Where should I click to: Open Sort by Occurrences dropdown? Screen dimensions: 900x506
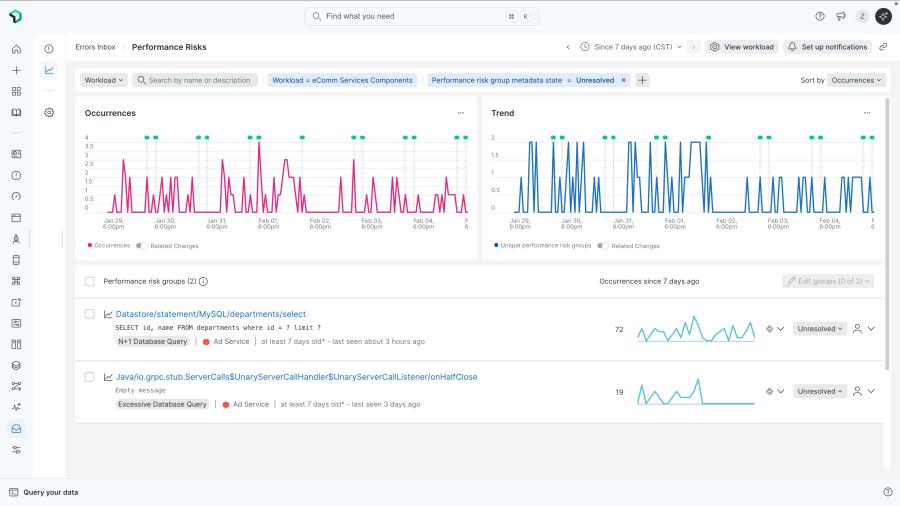856,80
